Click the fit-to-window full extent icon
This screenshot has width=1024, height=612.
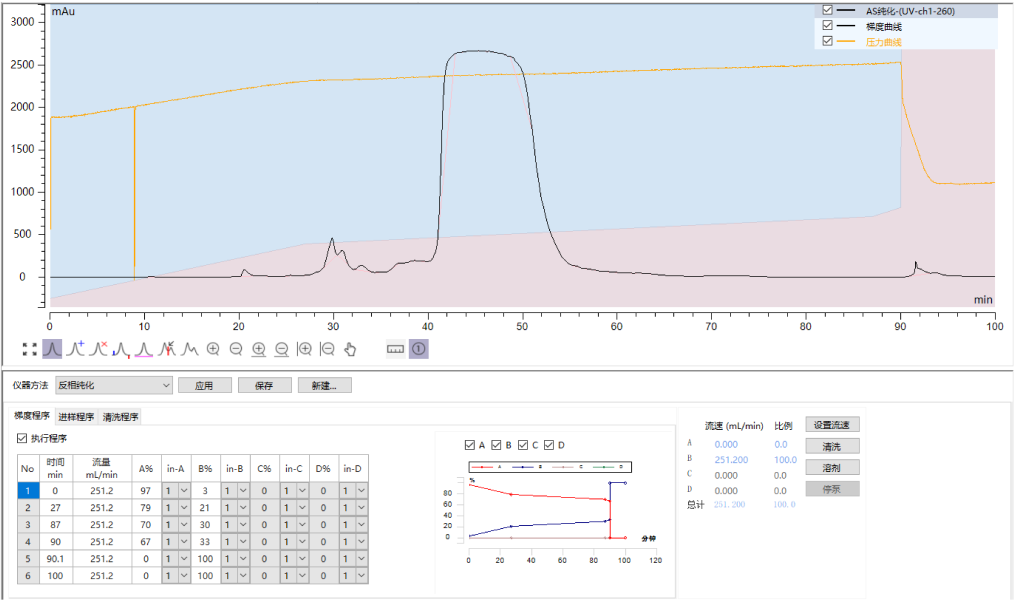click(x=29, y=349)
